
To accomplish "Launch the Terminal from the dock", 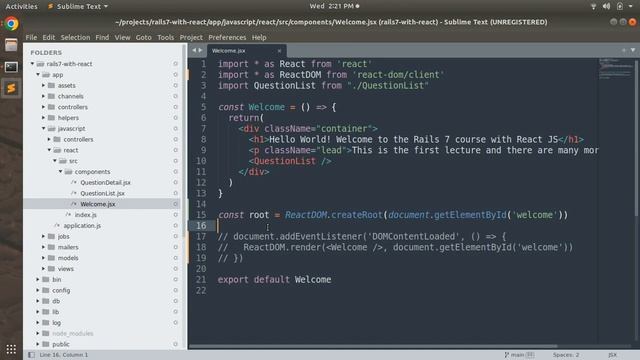I will pyautogui.click(x=11, y=67).
